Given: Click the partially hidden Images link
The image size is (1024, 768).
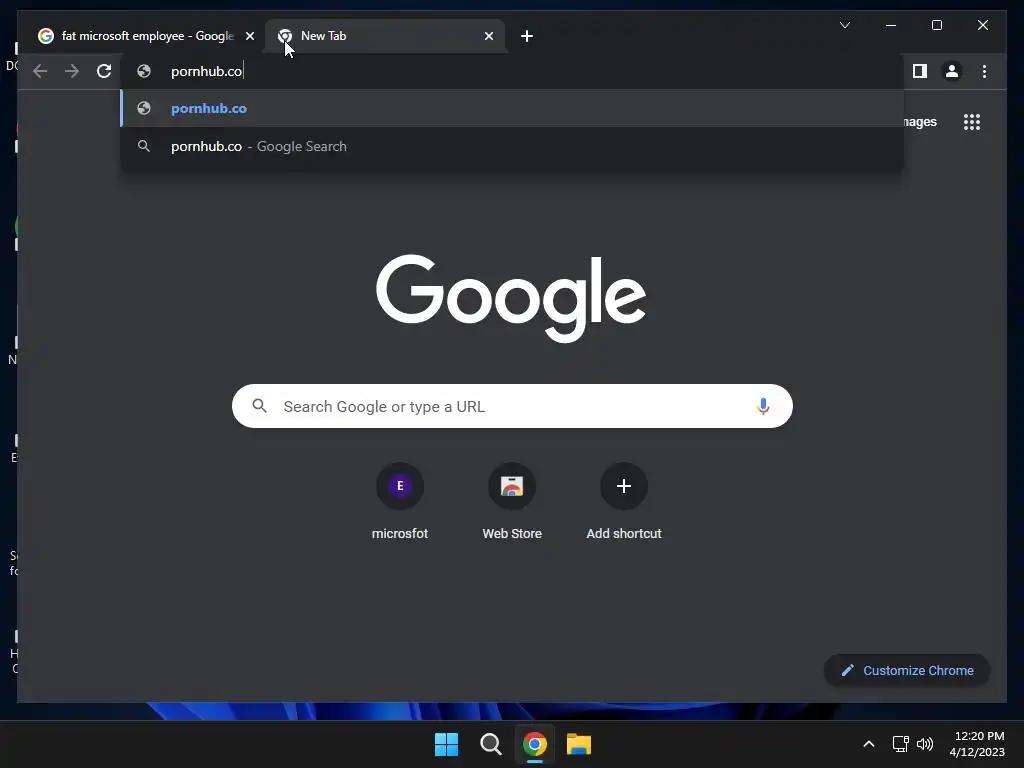Looking at the screenshot, I should point(920,122).
